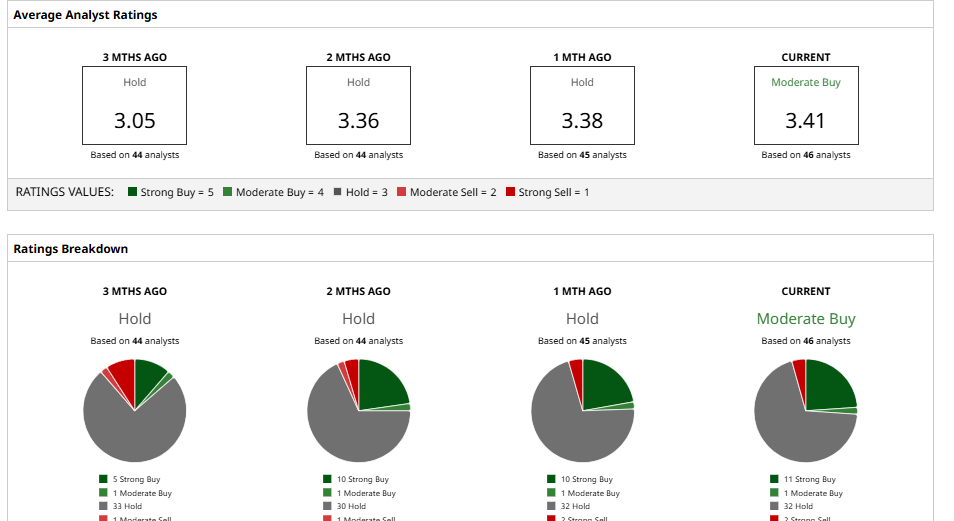Click the CURRENT ratings pie chart

pos(806,410)
